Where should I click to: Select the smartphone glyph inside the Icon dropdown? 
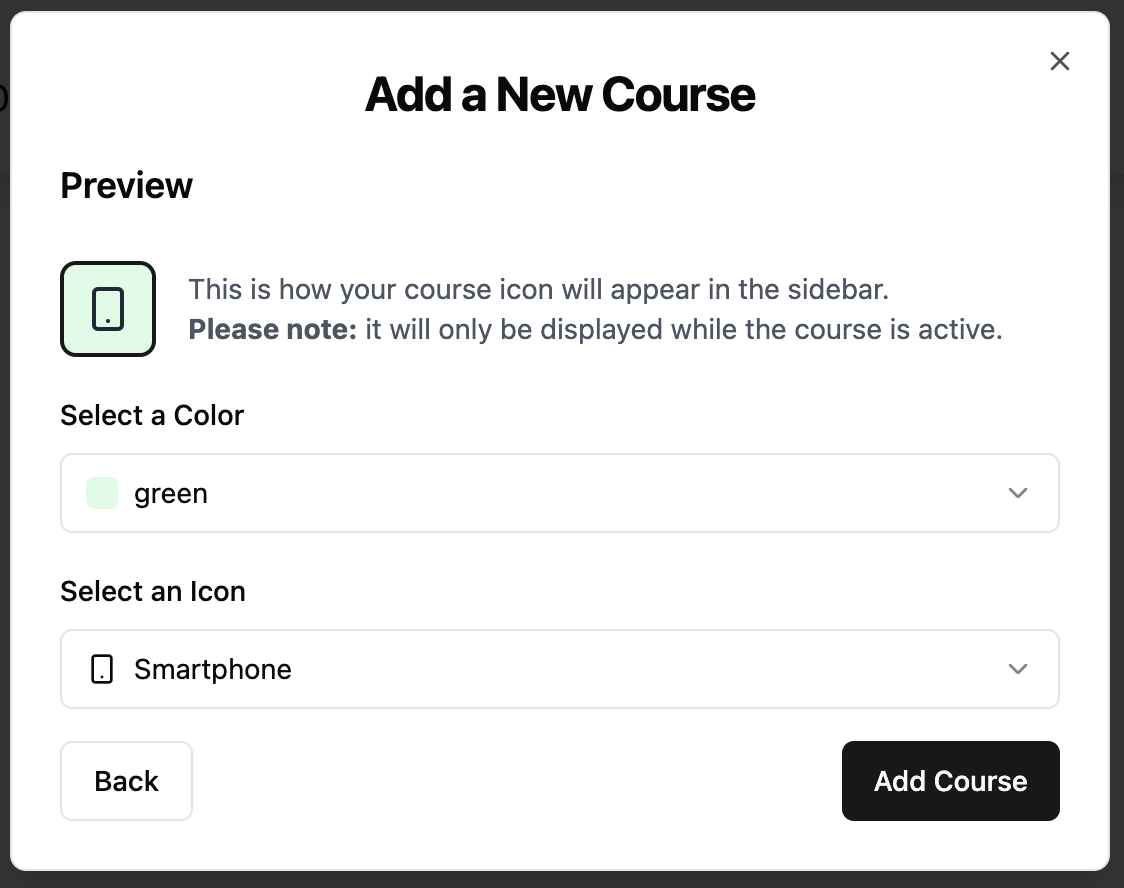point(101,669)
